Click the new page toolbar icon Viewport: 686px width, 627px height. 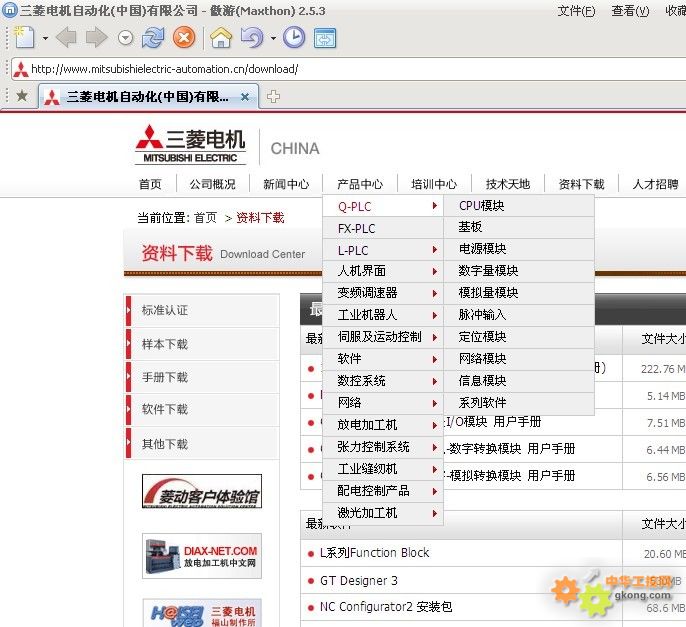pyautogui.click(x=24, y=38)
